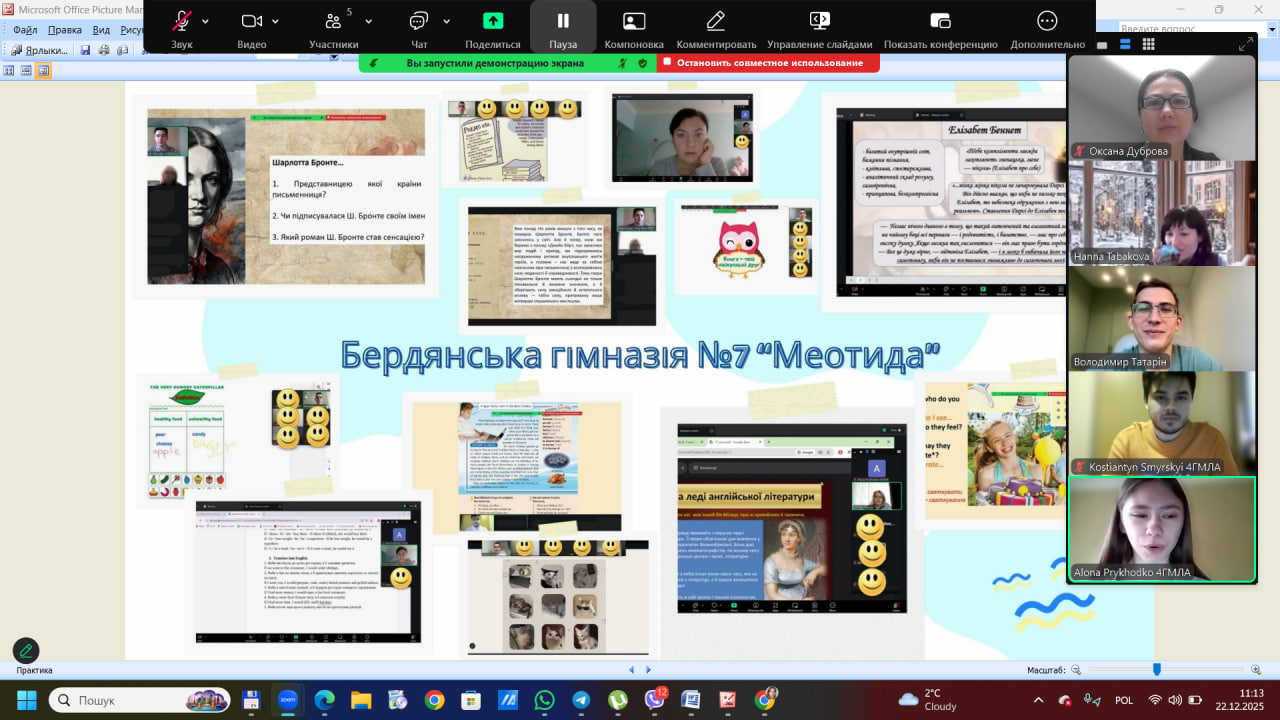Viewport: 1280px width, 720px height.
Task: Open the Участники participants panel
Action: pos(333,22)
